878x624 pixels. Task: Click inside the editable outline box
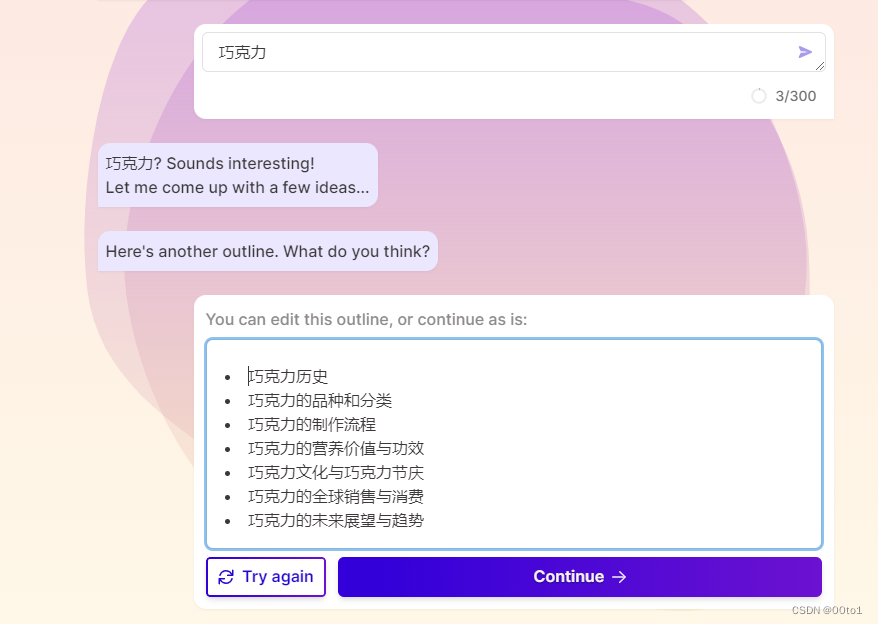[513, 444]
